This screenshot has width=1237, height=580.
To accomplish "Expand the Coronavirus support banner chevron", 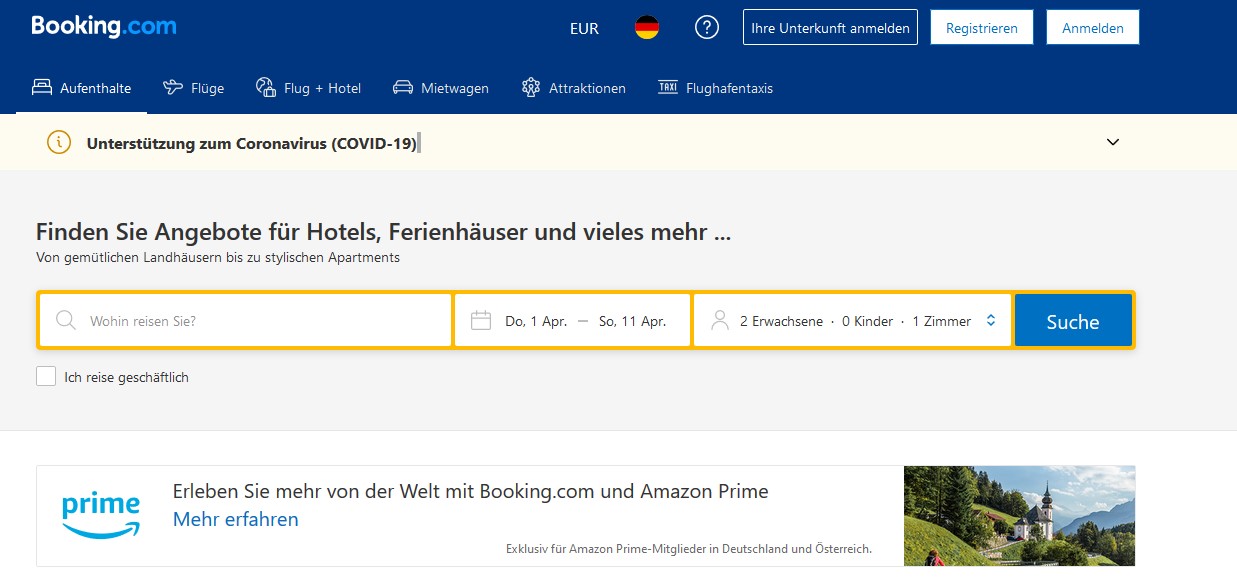I will 1113,142.
